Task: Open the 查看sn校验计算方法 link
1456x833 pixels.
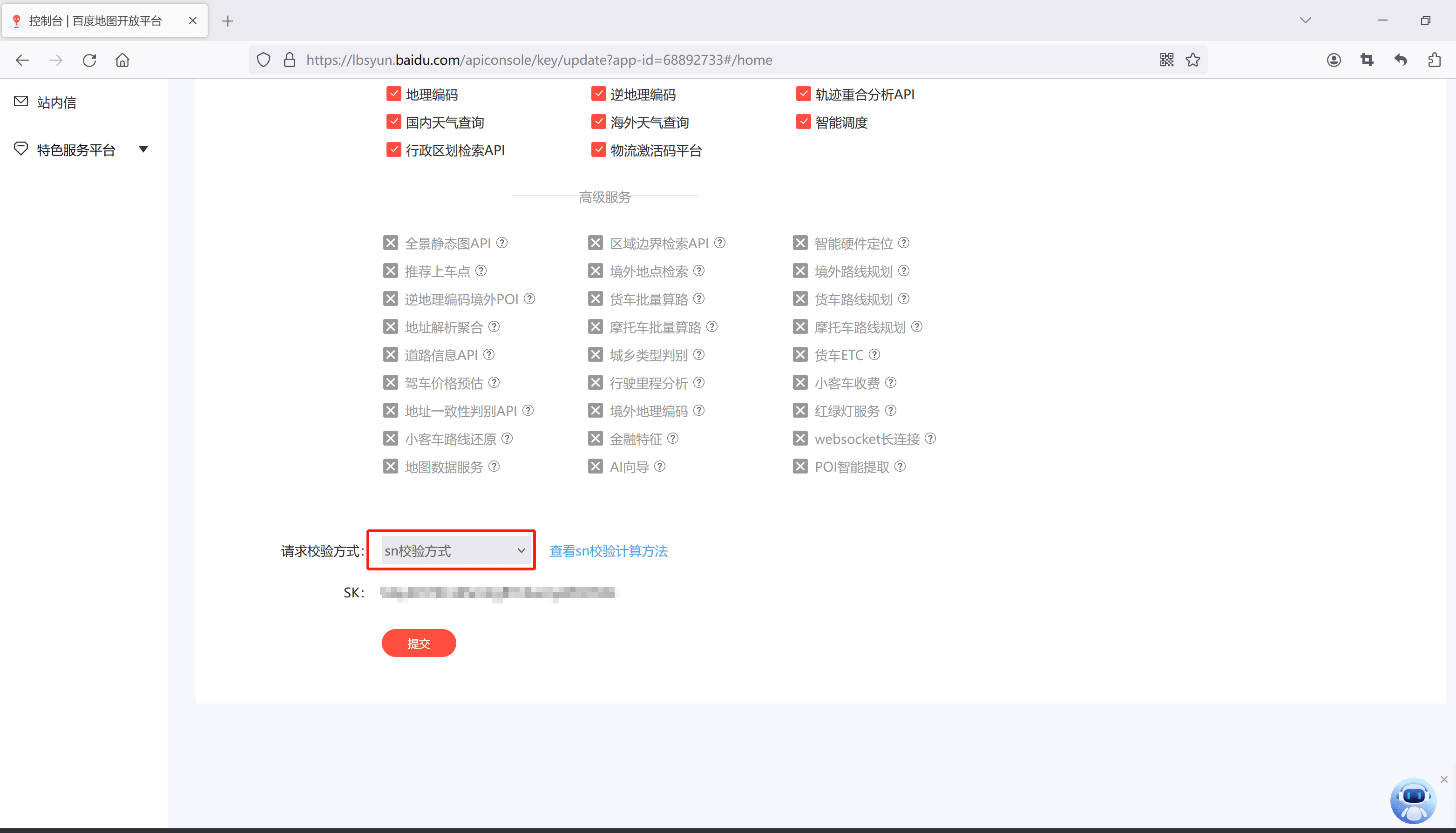Action: 608,550
